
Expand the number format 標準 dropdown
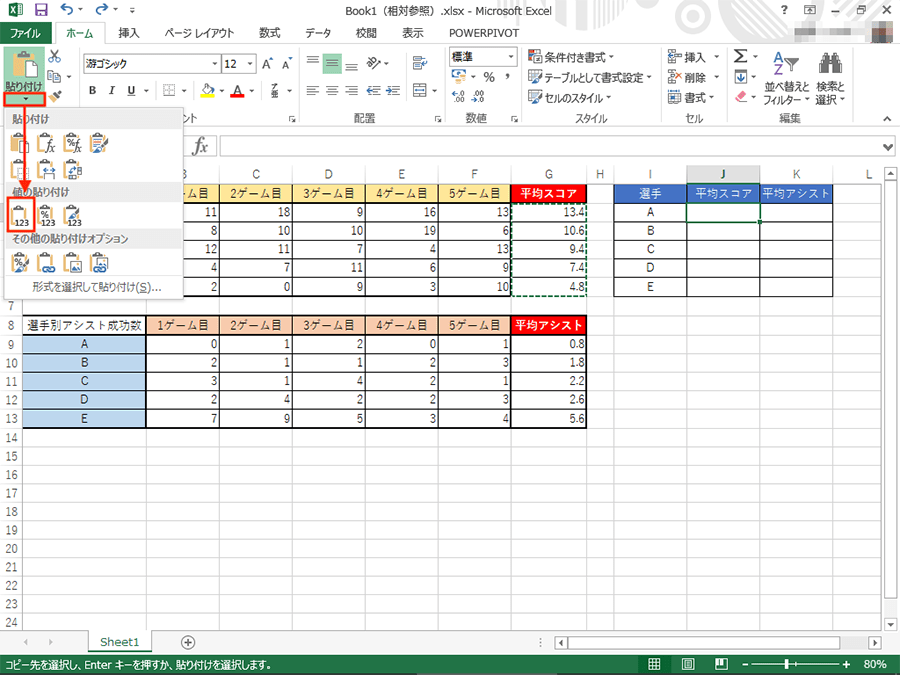[x=511, y=57]
